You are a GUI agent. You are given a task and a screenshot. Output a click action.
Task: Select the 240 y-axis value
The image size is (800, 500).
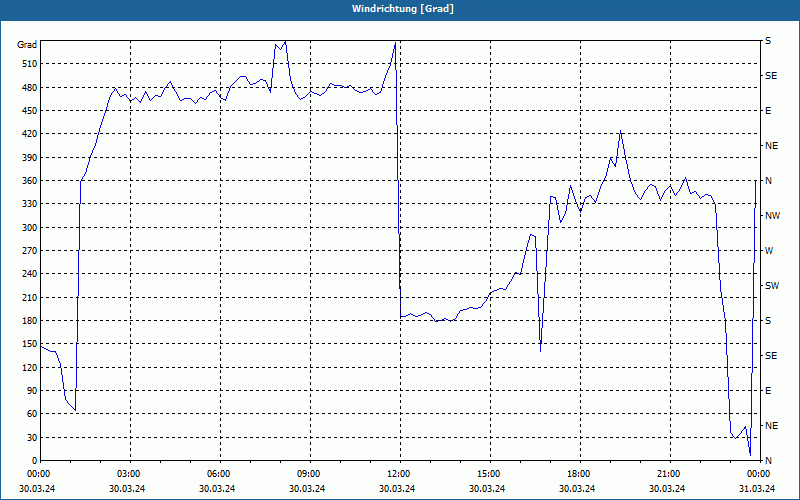pyautogui.click(x=30, y=274)
